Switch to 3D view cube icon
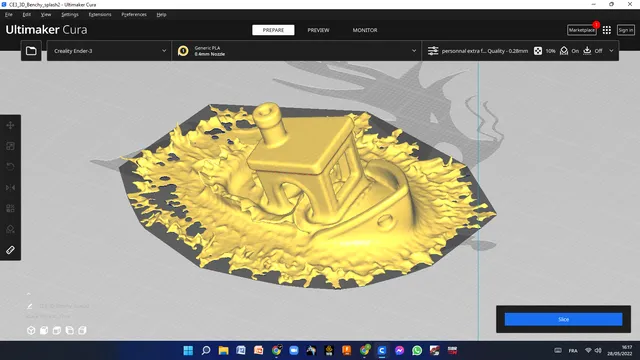The height and width of the screenshot is (360, 640). point(31,330)
